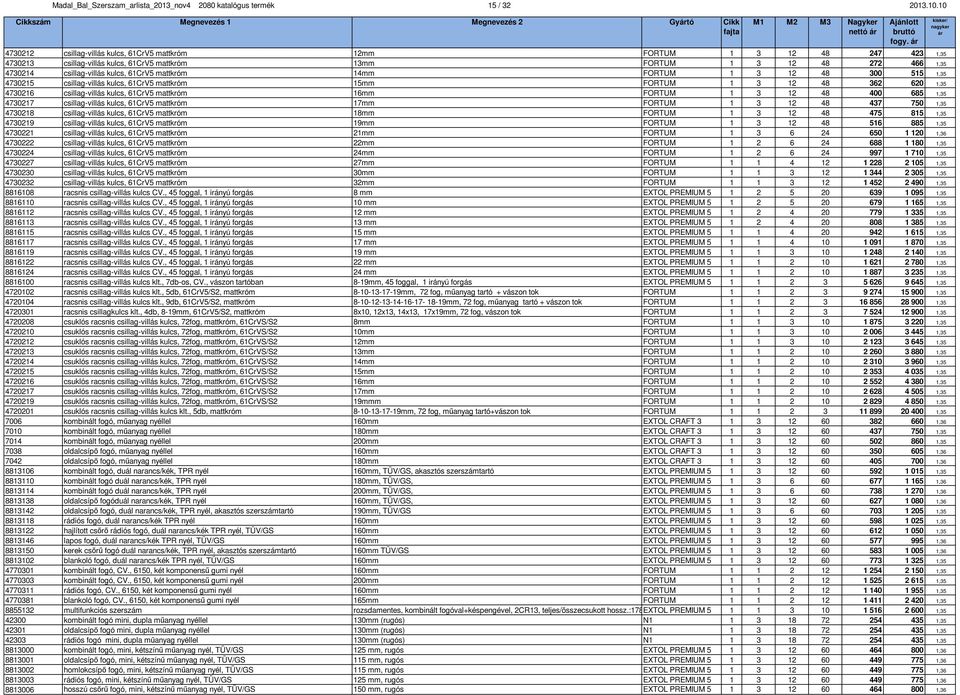Viewport: 960px width, 695px height.
Task: Click 'lapos fogó, duál narancs/kék TPR nyél, TÜV/GS'
Action: [144, 541]
